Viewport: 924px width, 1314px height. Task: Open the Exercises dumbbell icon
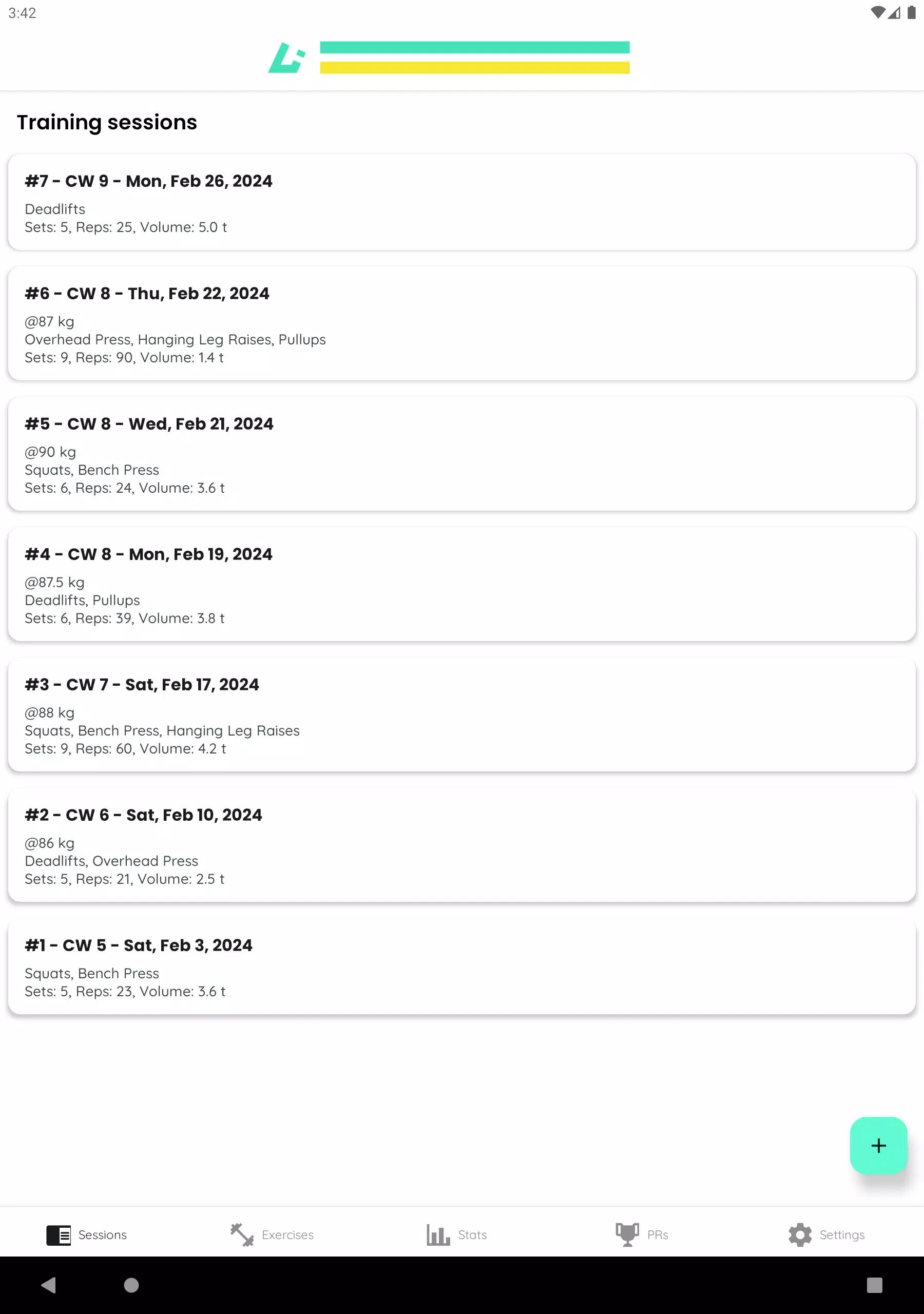[x=242, y=1234]
